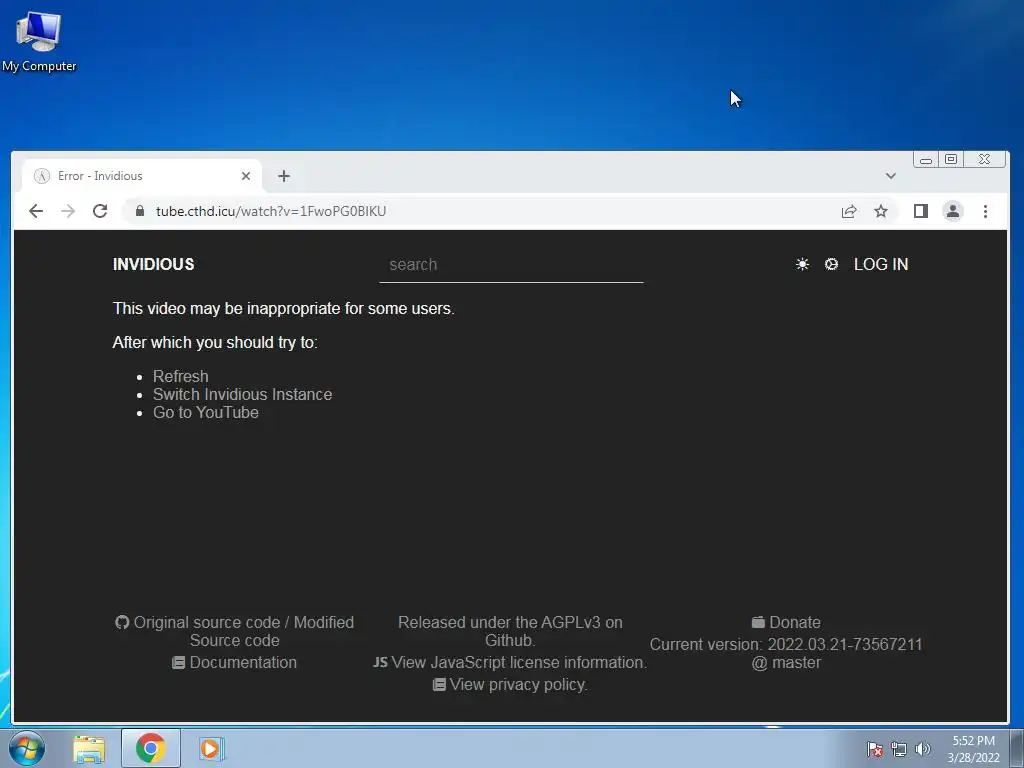
Task: Click Switch Invidious Instance link
Action: click(x=242, y=394)
